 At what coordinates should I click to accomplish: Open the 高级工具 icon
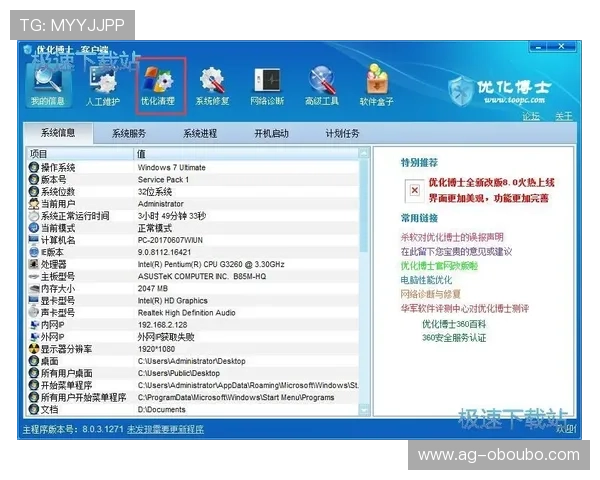[322, 86]
